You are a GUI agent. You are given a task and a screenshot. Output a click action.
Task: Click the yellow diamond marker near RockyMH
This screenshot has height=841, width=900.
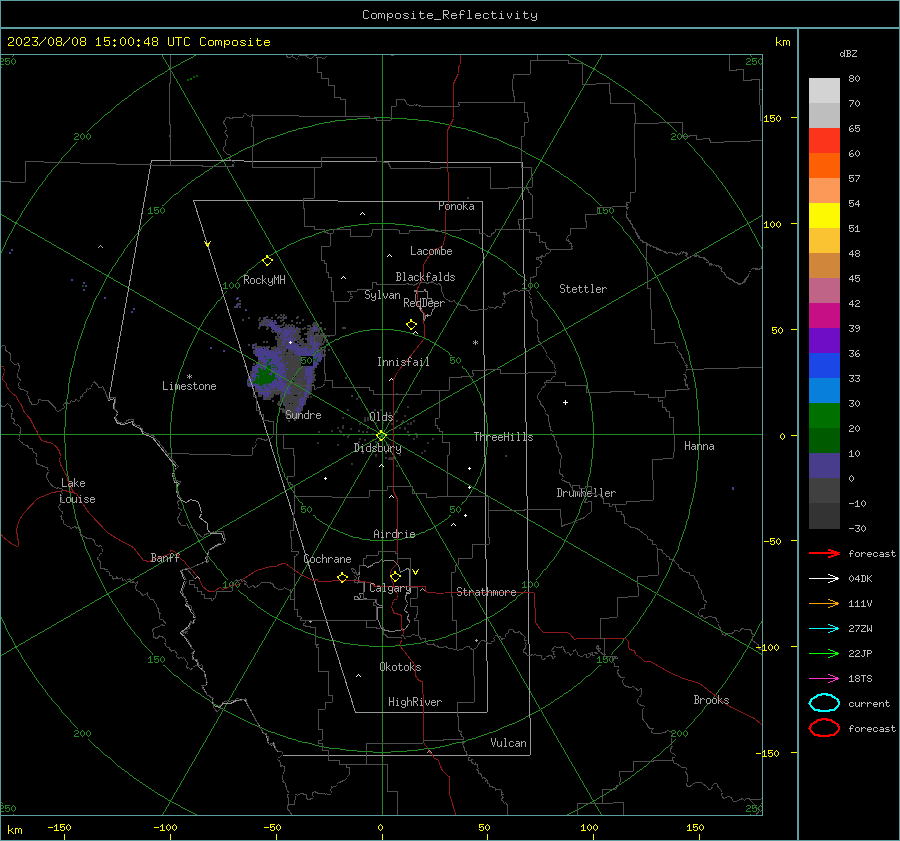[x=267, y=261]
